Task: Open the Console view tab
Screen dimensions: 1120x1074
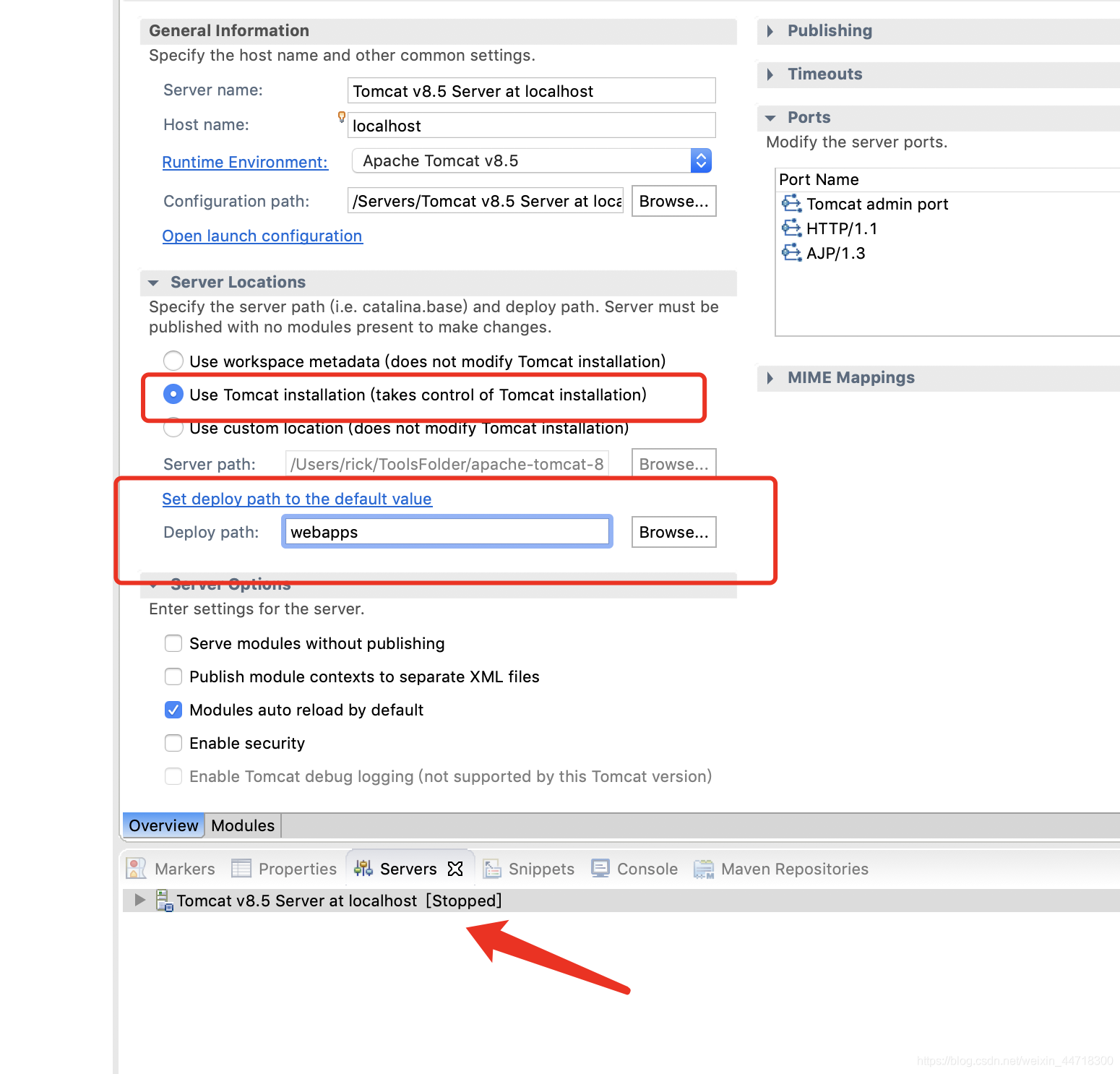Action: 634,868
